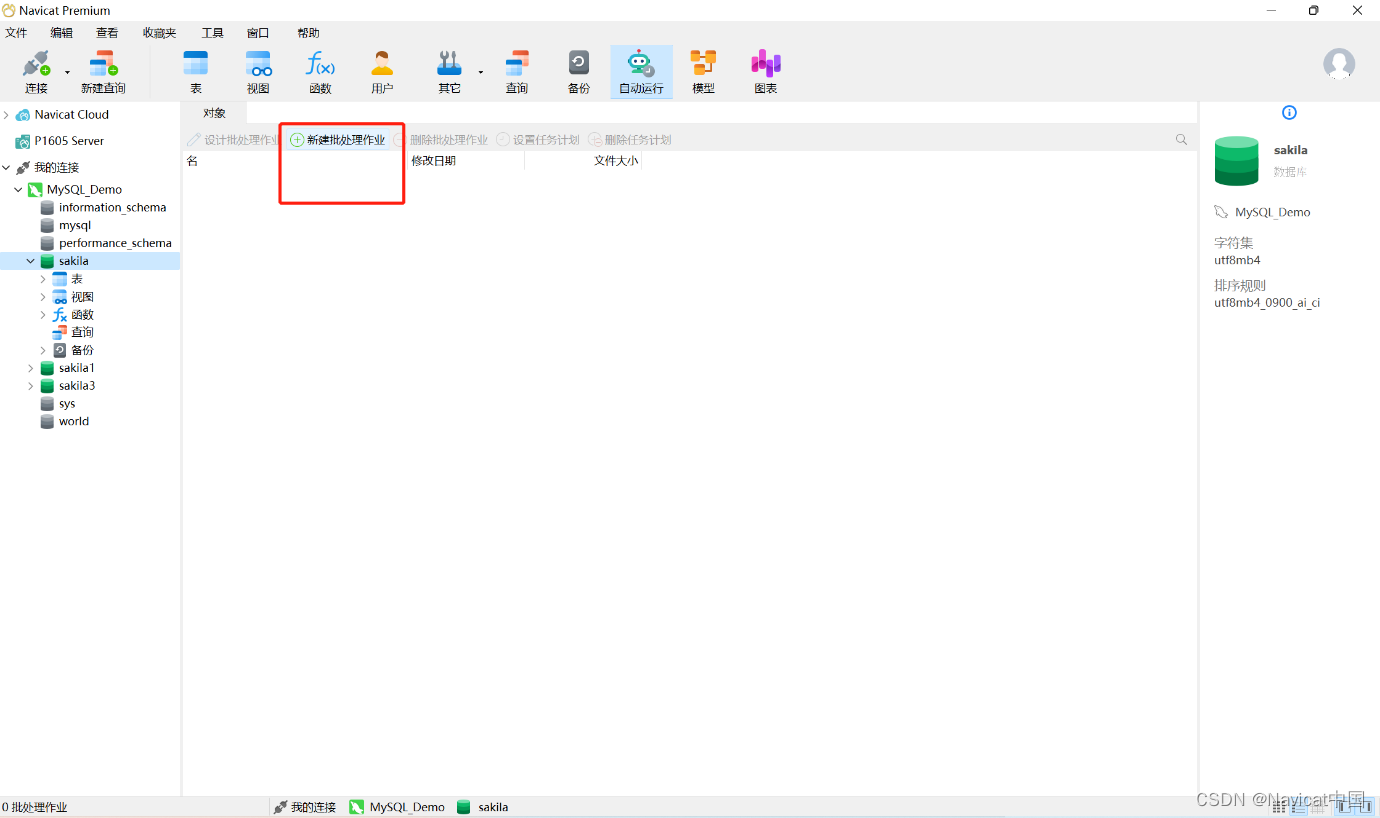Click 设置任务计划 button

pos(538,140)
